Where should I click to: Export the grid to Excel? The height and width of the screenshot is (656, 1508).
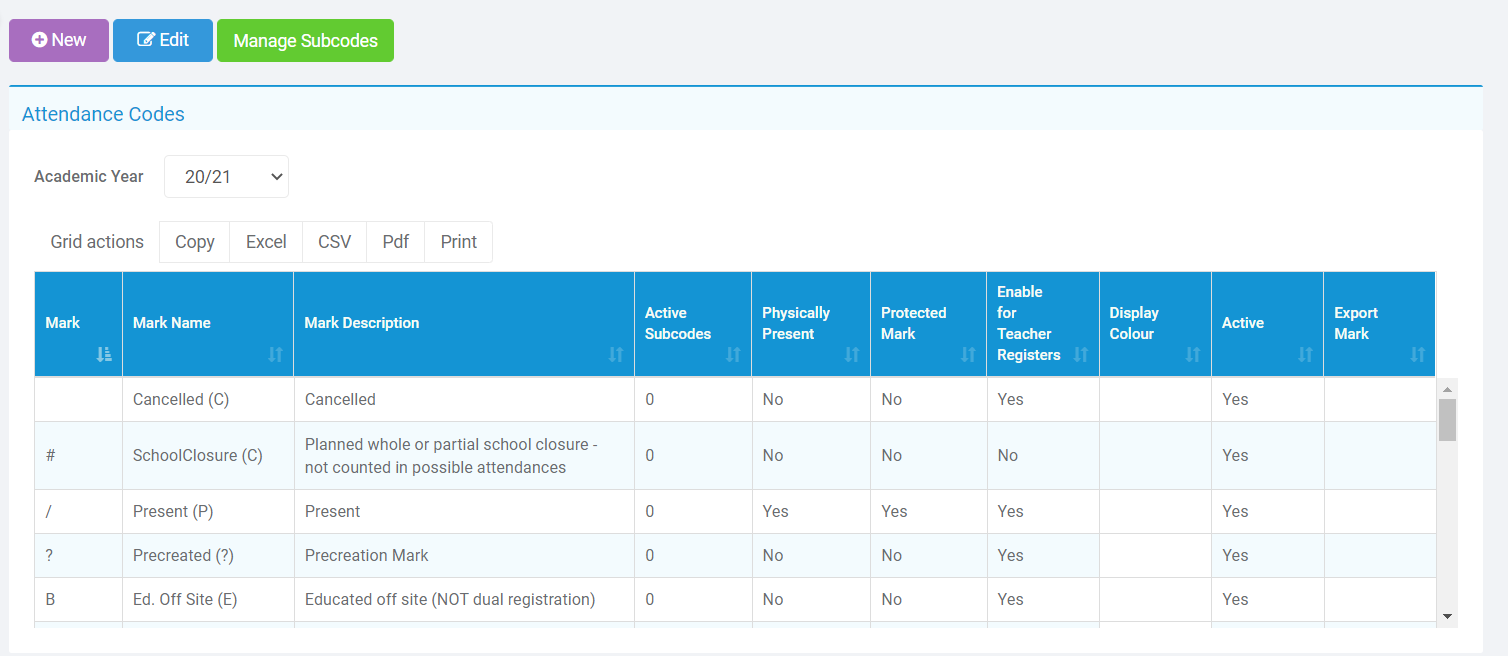tap(266, 242)
